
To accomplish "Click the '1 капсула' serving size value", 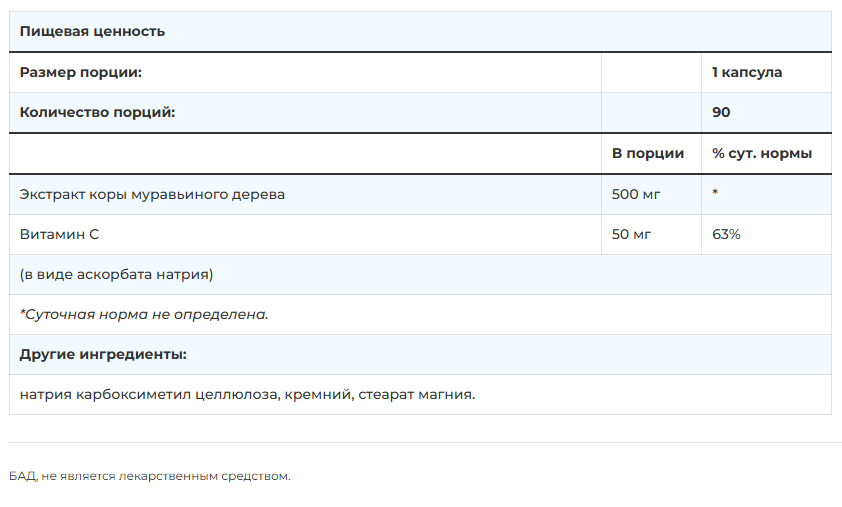I will [x=747, y=72].
